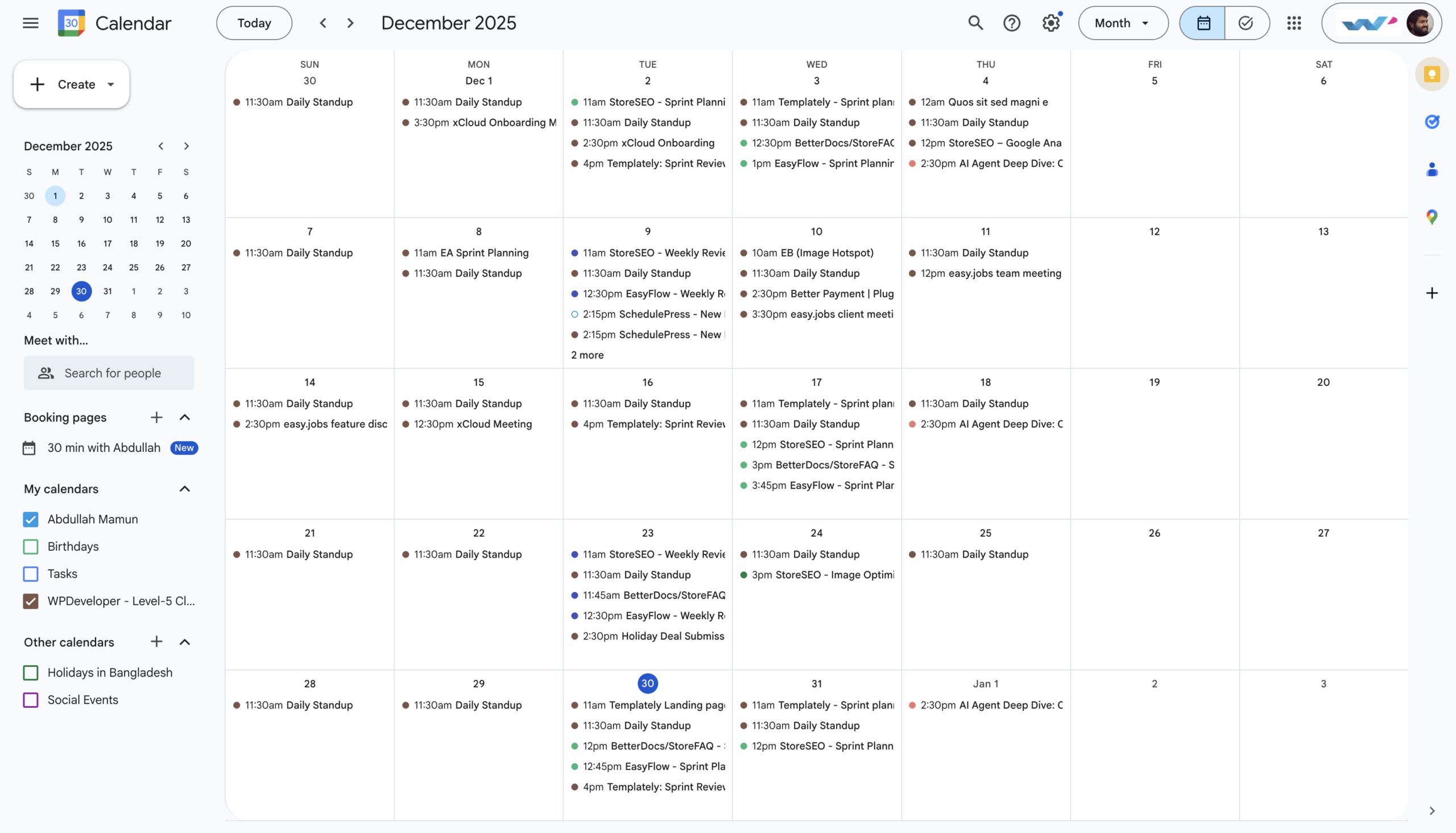Open Google Keep in the side panel
1456x833 pixels.
1432,74
